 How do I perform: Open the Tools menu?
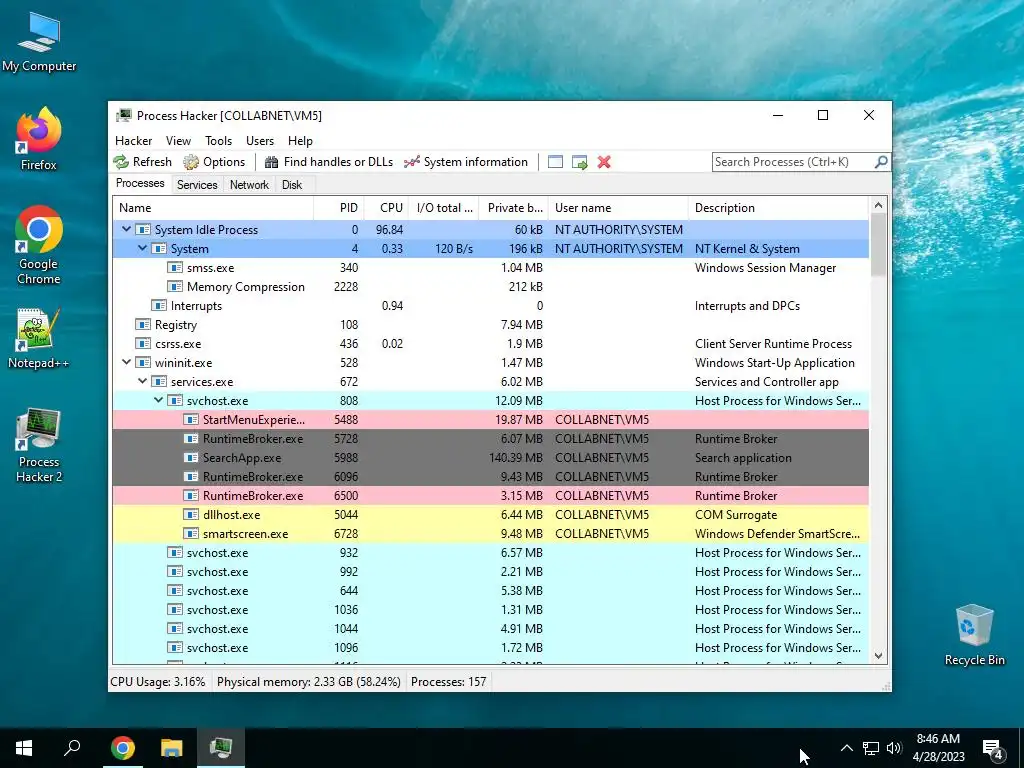click(x=218, y=140)
